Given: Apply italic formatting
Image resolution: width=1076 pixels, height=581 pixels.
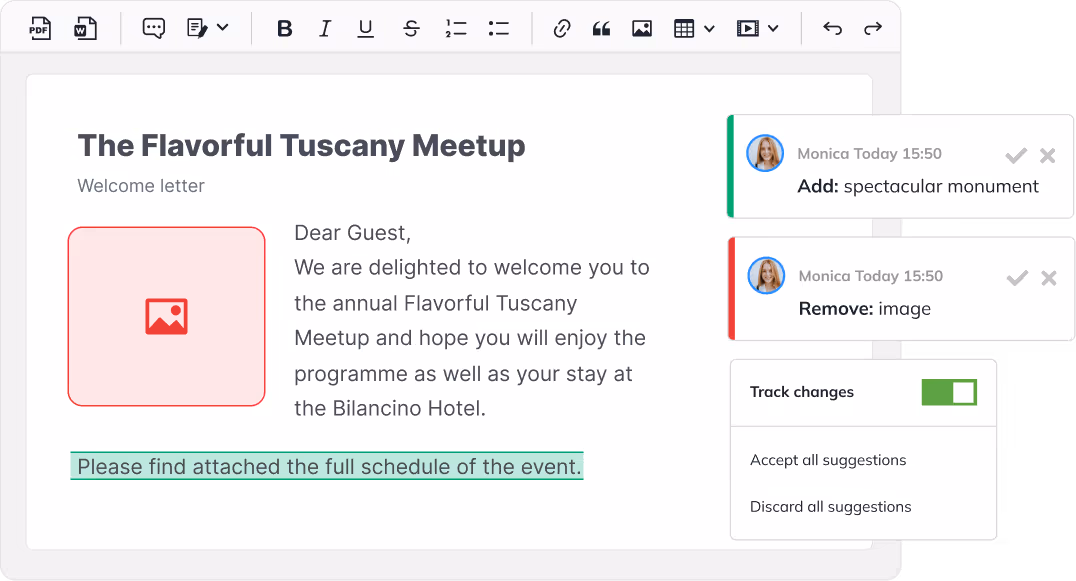Looking at the screenshot, I should pos(325,28).
